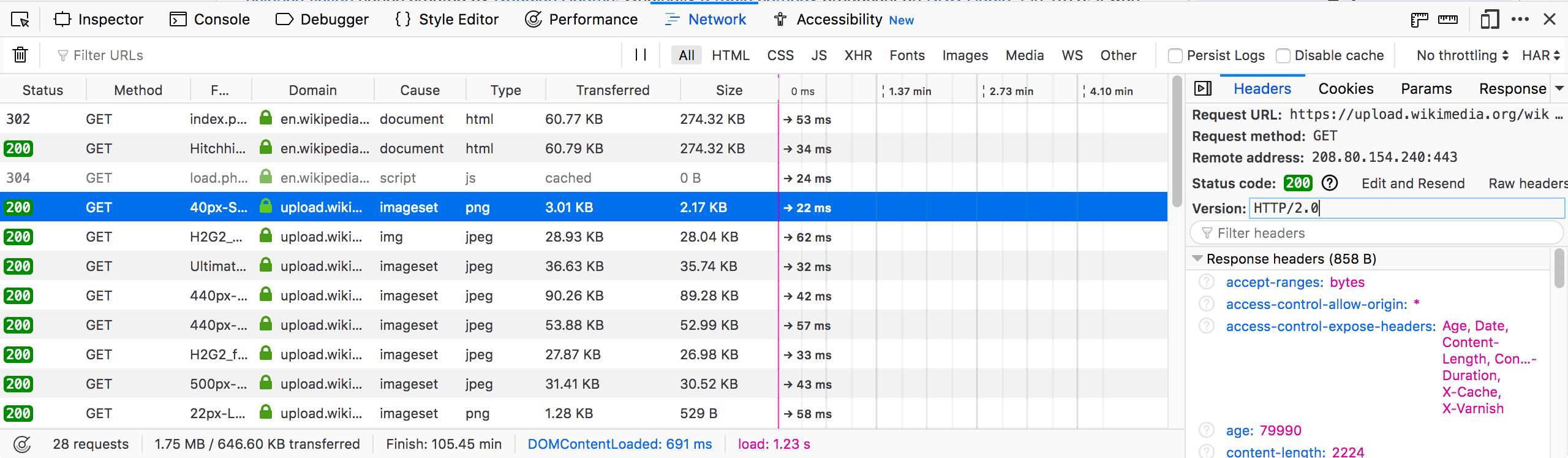The width and height of the screenshot is (1568, 458).
Task: Open the DevTools three-dot options menu
Action: tap(1520, 20)
